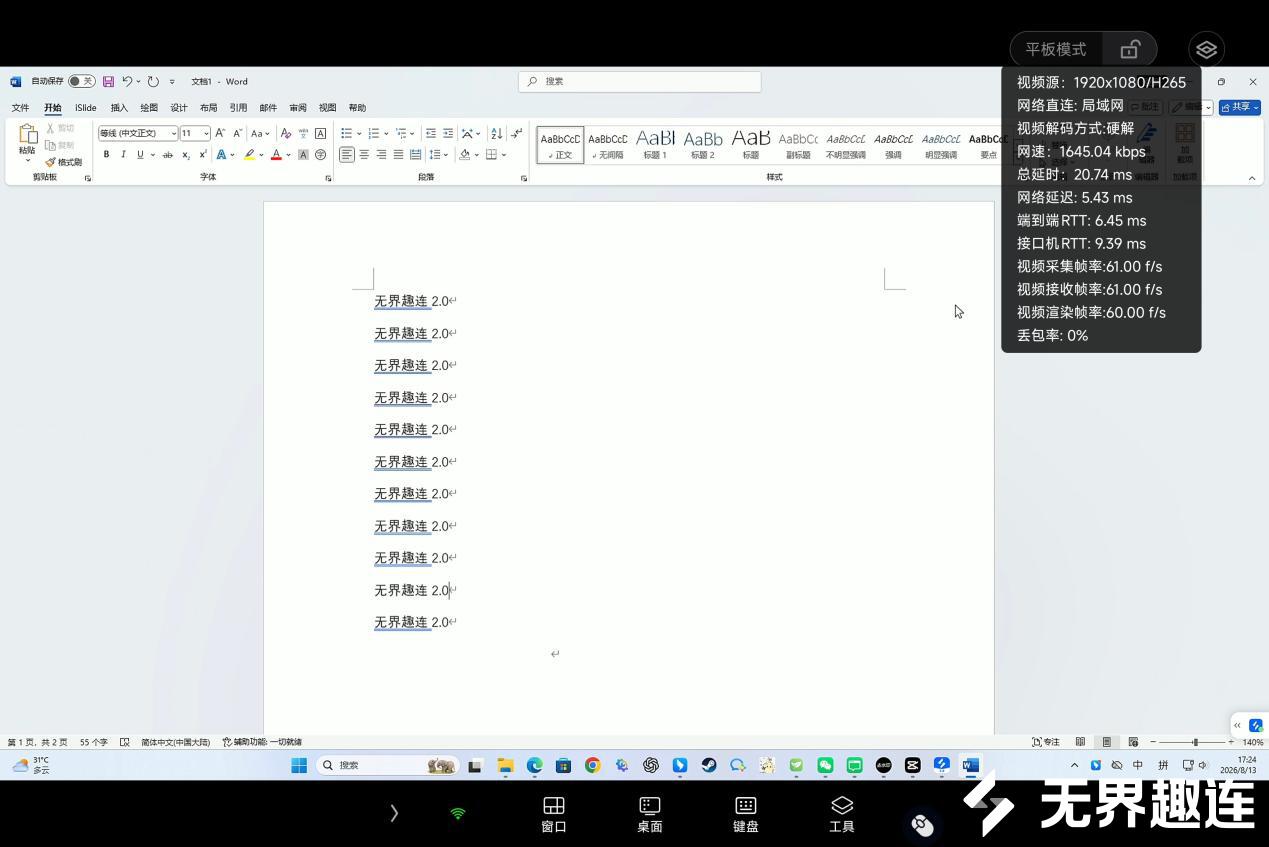Increase paragraph indent
The height and width of the screenshot is (847, 1269).
[448, 133]
